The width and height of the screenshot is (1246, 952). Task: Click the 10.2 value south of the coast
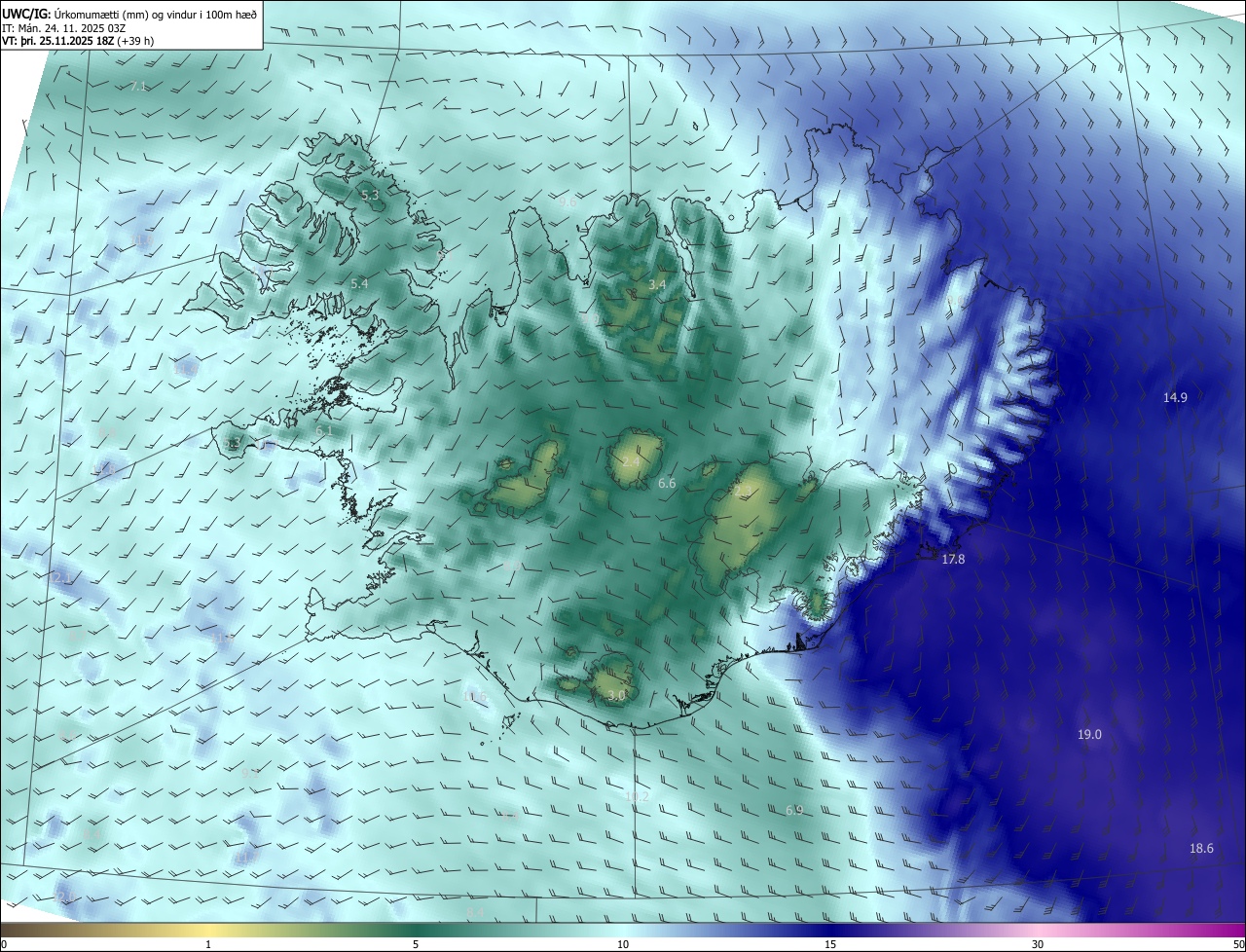point(637,796)
